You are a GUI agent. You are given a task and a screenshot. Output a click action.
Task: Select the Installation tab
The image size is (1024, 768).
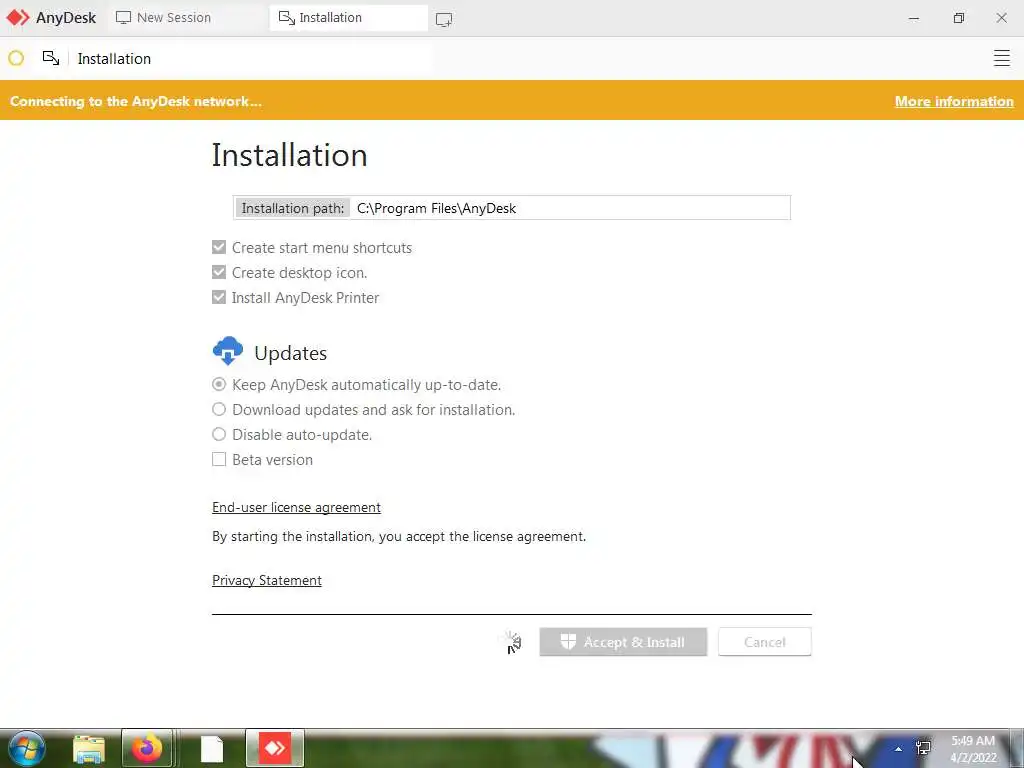pos(348,18)
